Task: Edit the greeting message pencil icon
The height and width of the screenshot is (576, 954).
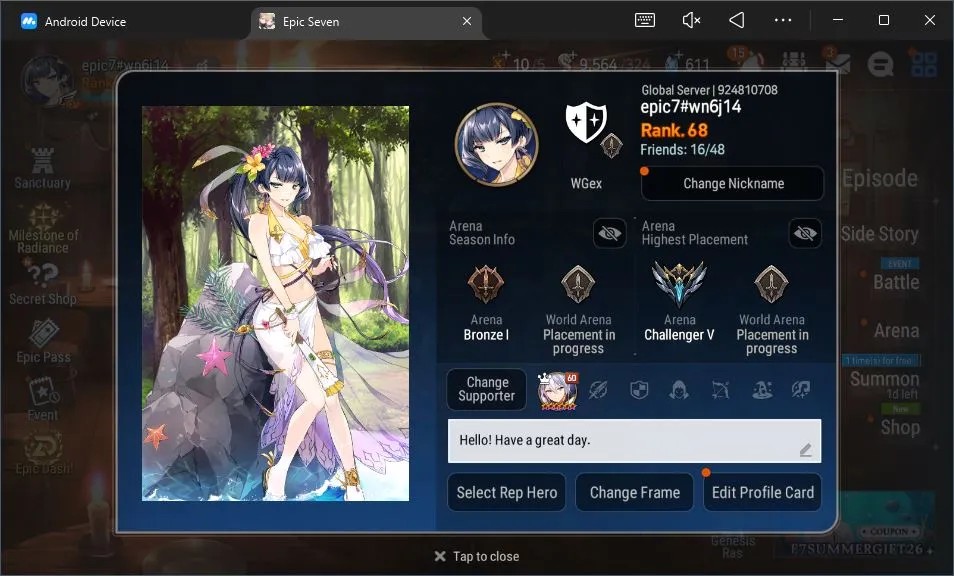Action: 806,450
